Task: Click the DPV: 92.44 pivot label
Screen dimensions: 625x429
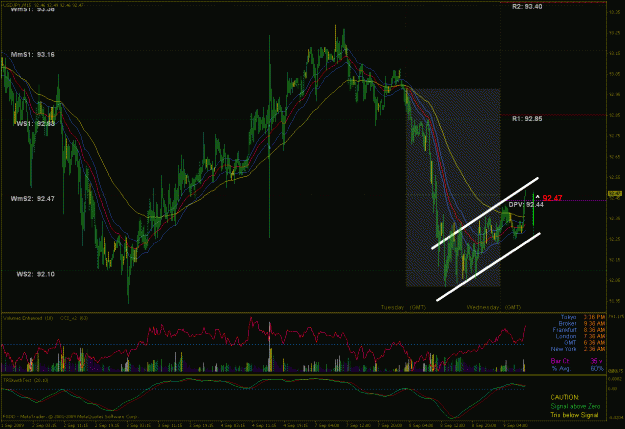Action: click(526, 205)
